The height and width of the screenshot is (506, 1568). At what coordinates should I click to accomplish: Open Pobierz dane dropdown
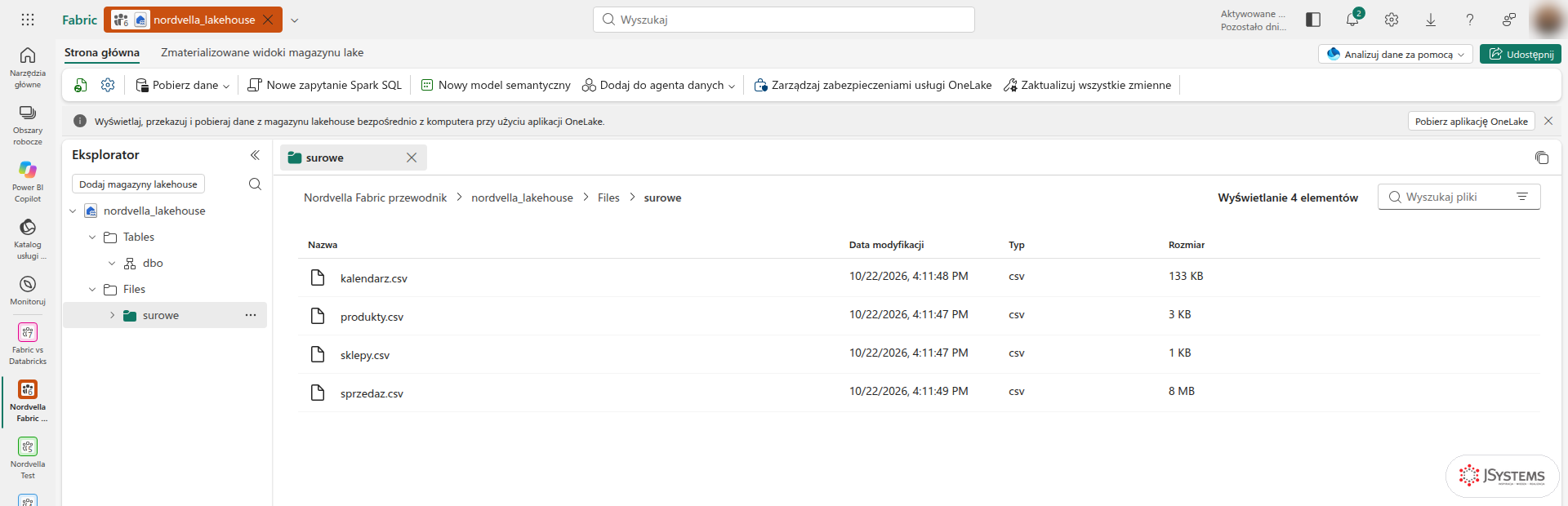click(182, 85)
